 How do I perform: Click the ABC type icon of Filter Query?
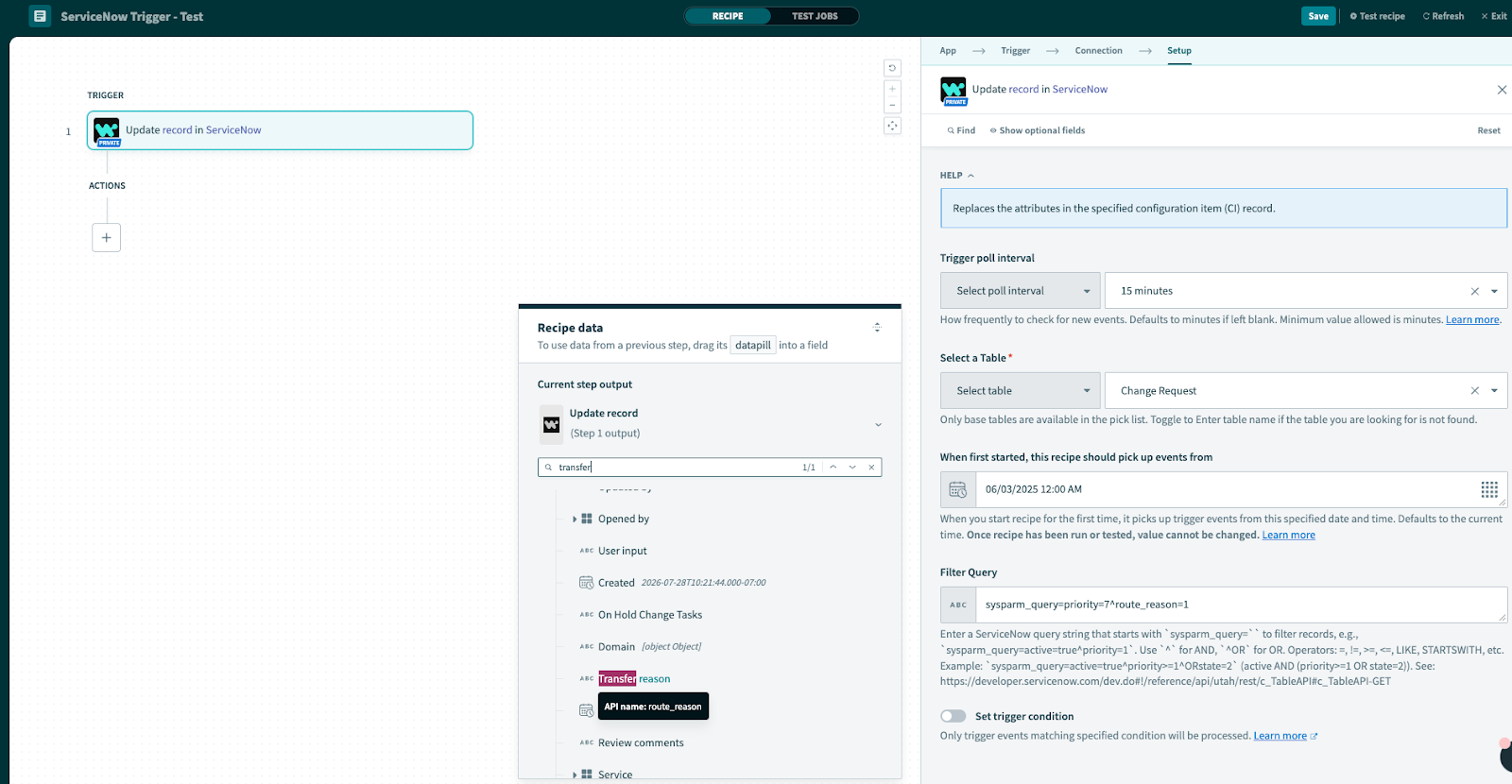tap(958, 605)
